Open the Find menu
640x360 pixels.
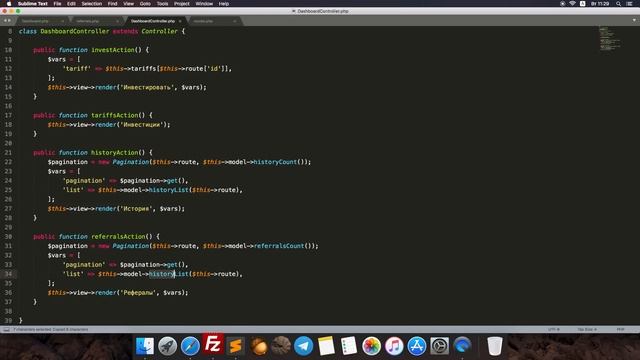click(x=112, y=4)
